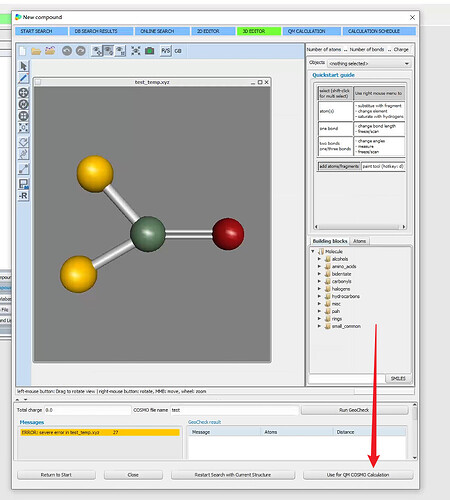The image size is (450, 500).
Task: Click the Run GeoCheck button
Action: [x=354, y=410]
